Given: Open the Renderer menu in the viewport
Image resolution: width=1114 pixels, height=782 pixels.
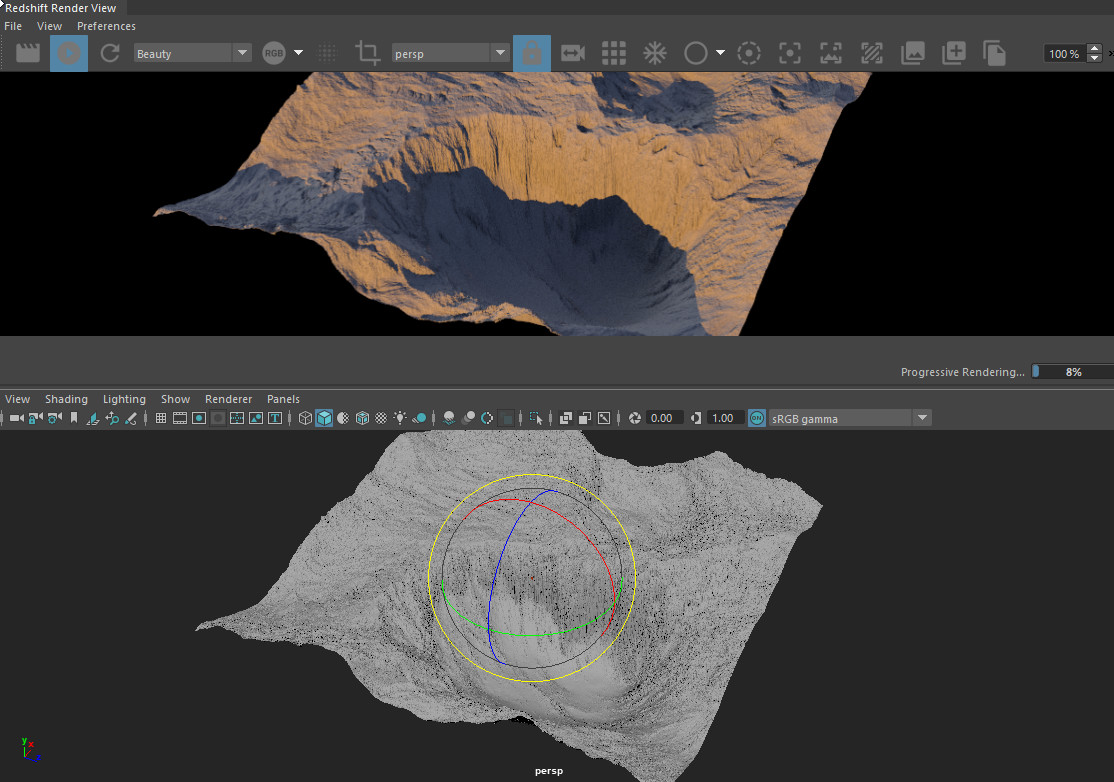Looking at the screenshot, I should point(228,398).
